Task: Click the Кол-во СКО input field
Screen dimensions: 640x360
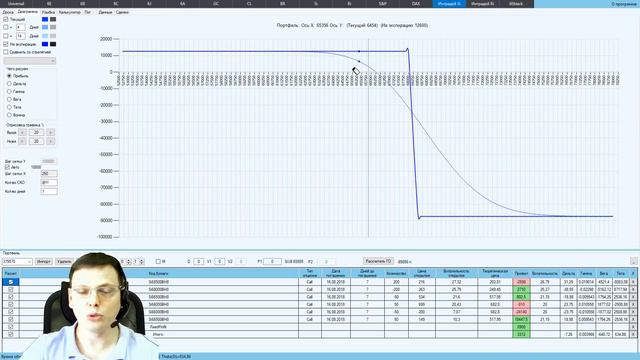Action: point(49,182)
